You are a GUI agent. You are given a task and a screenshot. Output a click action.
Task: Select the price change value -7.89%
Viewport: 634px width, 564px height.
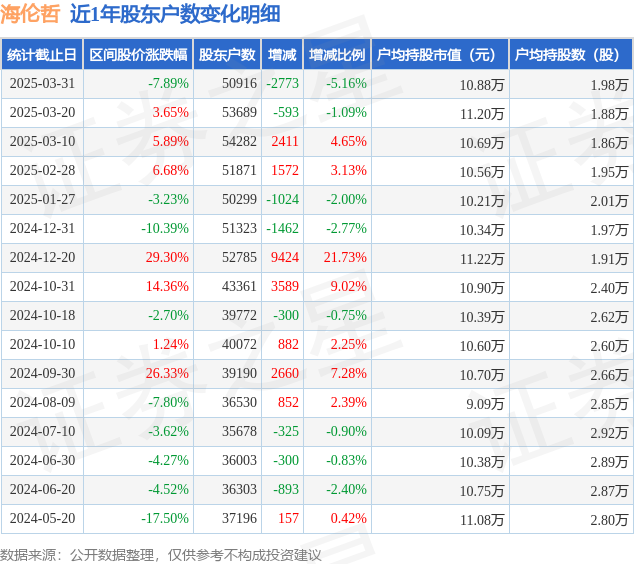(x=169, y=84)
